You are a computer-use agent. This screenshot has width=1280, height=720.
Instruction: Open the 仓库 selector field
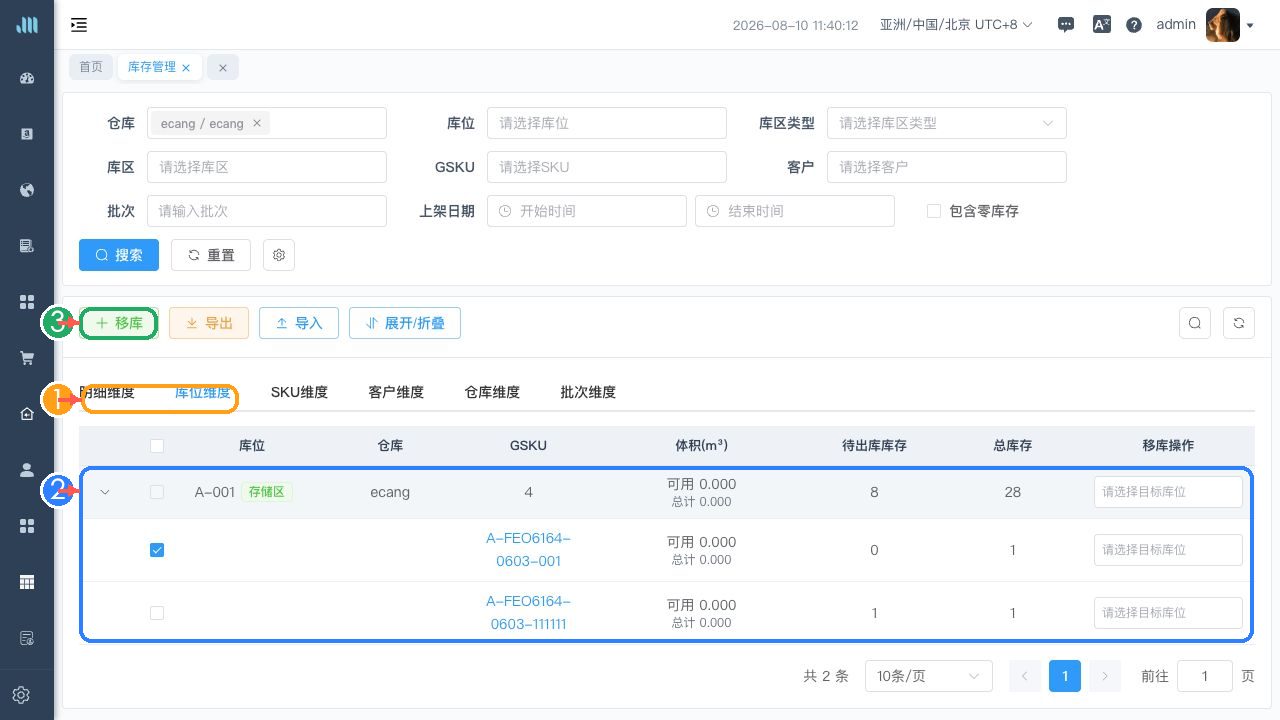click(267, 123)
